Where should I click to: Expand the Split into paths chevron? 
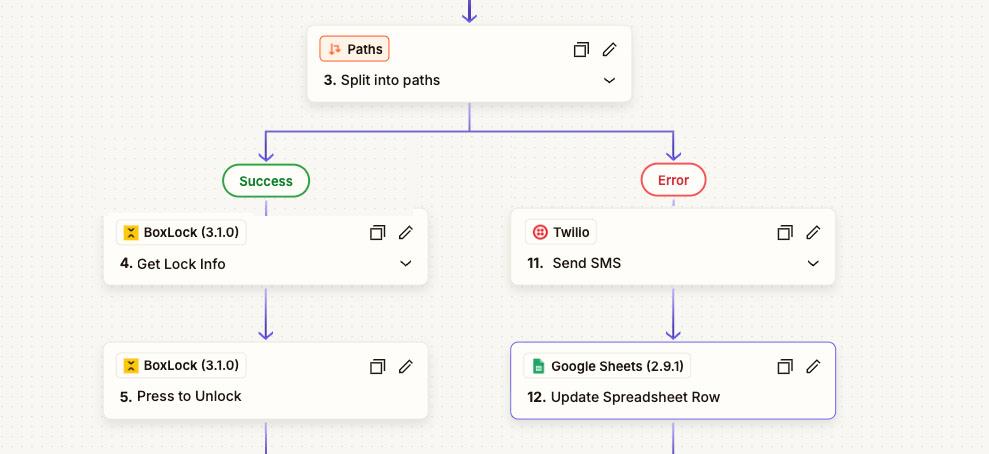[x=609, y=80]
